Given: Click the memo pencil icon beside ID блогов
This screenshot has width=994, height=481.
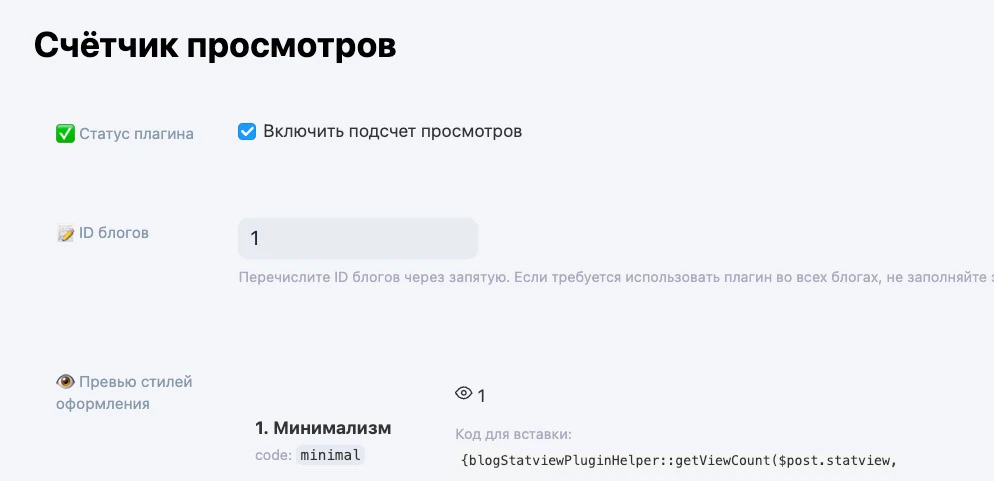Looking at the screenshot, I should (x=65, y=233).
